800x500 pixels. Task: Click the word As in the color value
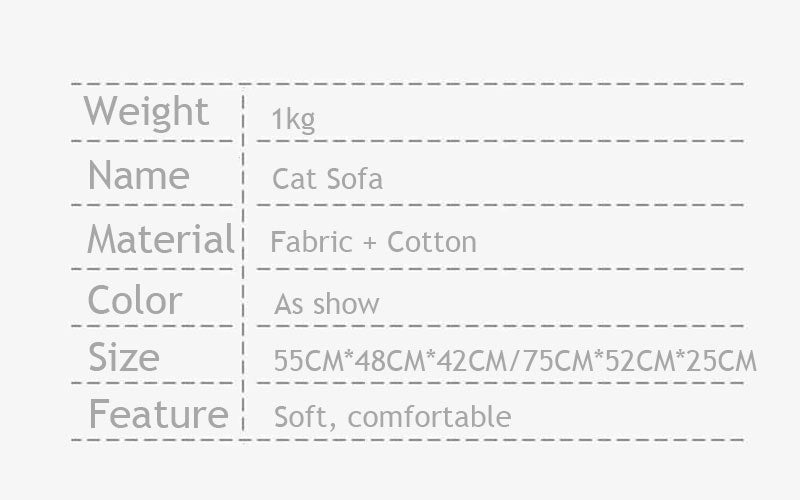[x=288, y=305]
